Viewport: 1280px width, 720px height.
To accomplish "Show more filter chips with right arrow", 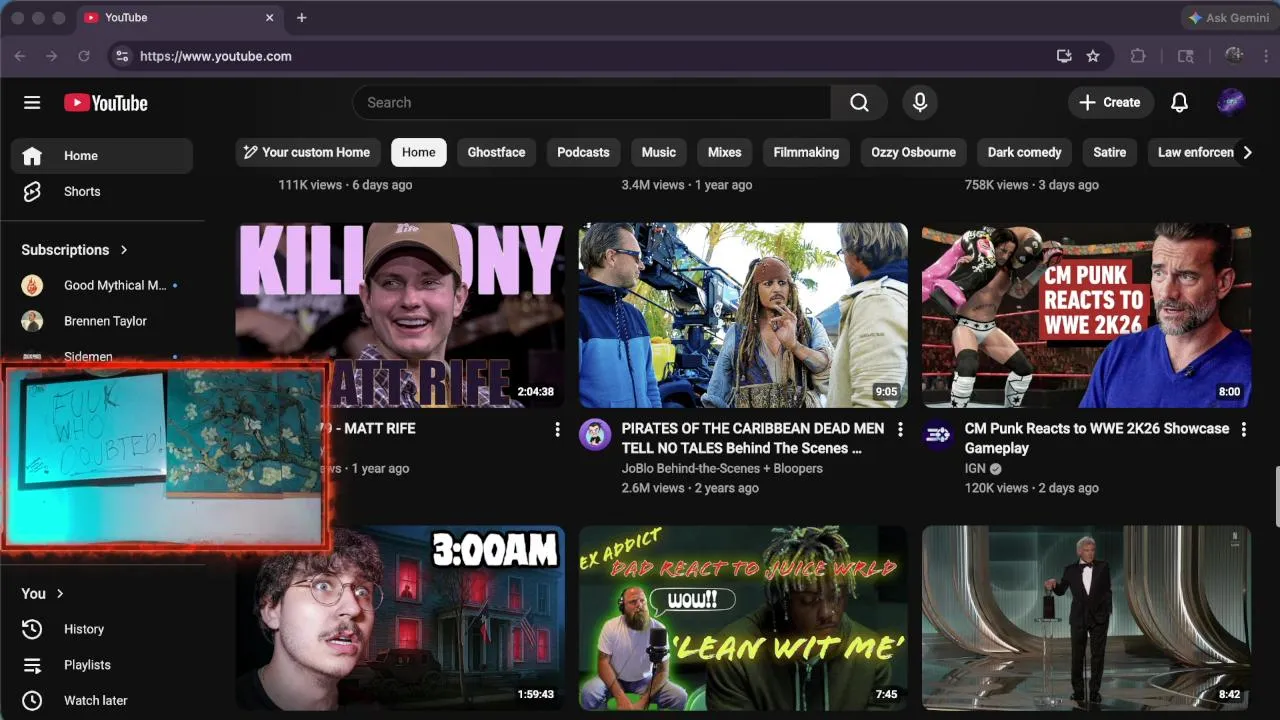I will [x=1247, y=152].
